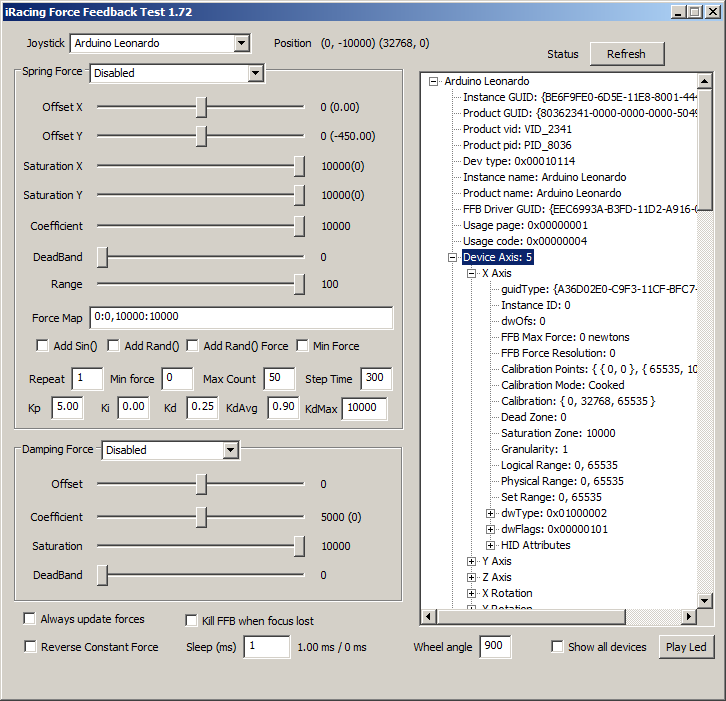Click the Max Count field
The width and height of the screenshot is (726, 701).
tap(279, 379)
